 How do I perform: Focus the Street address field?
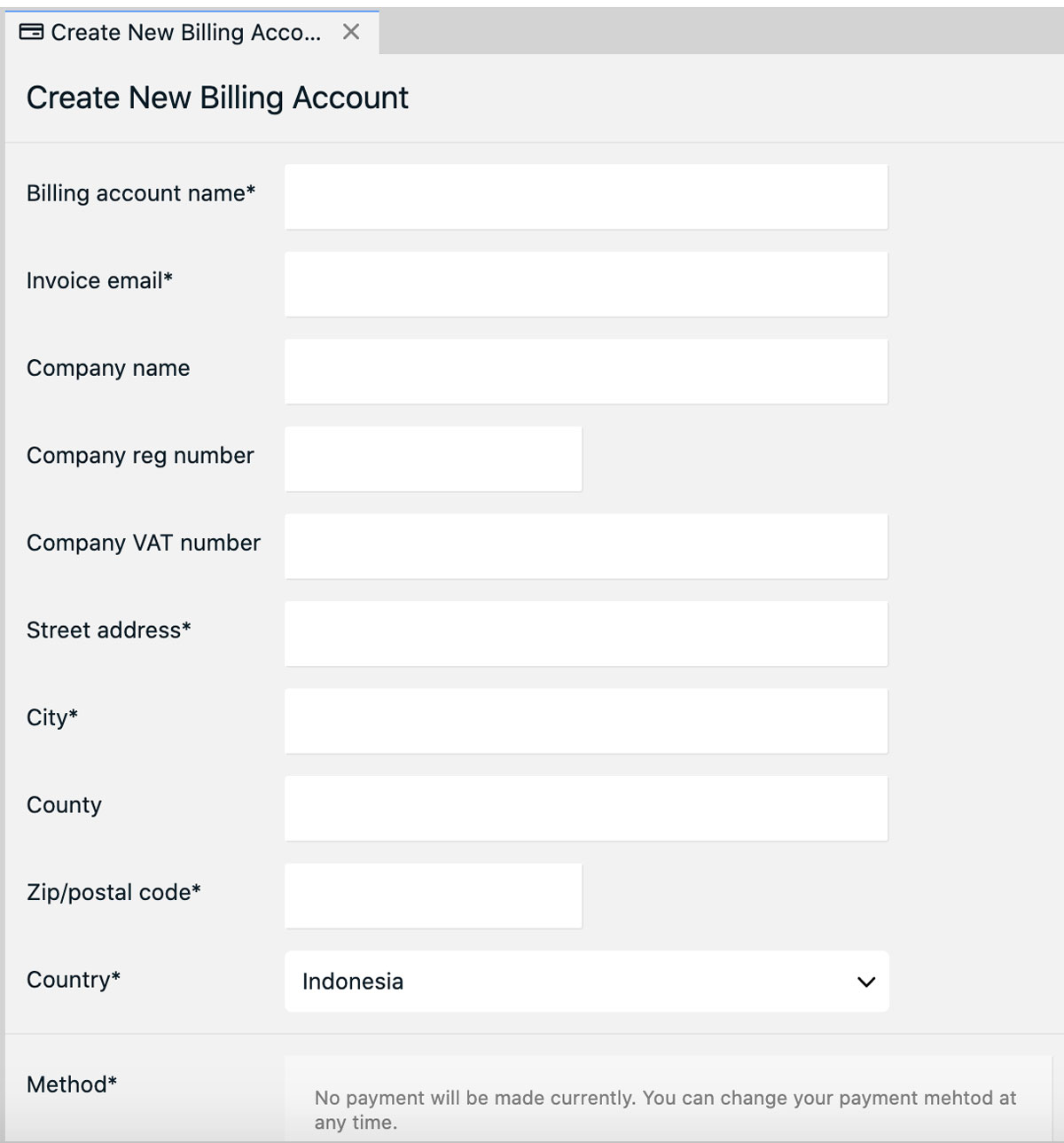coord(585,633)
